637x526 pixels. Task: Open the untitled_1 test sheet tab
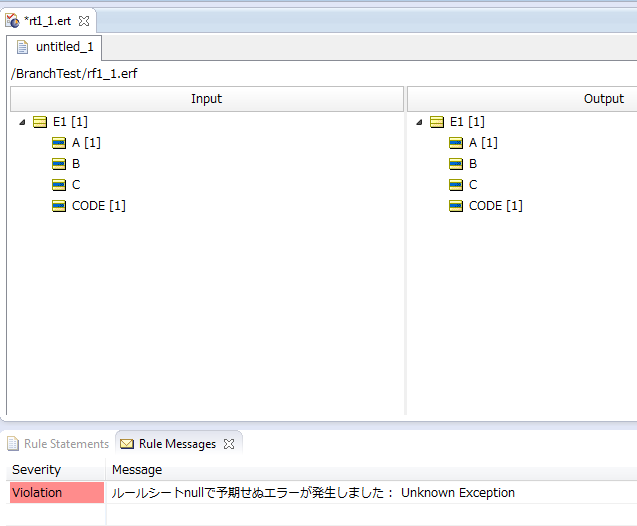tap(55, 47)
